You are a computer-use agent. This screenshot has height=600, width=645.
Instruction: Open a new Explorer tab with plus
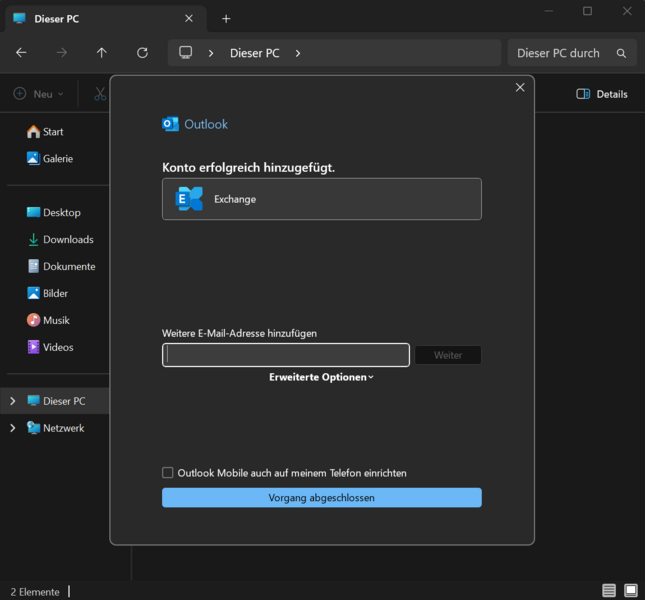point(226,19)
